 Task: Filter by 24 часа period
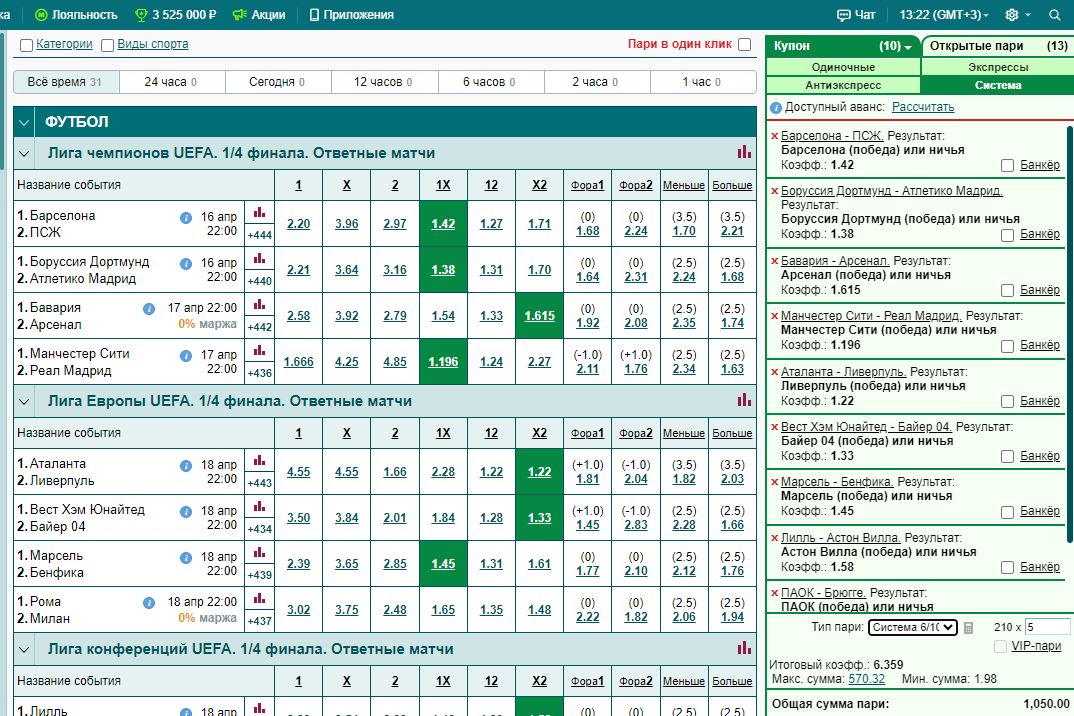(172, 82)
